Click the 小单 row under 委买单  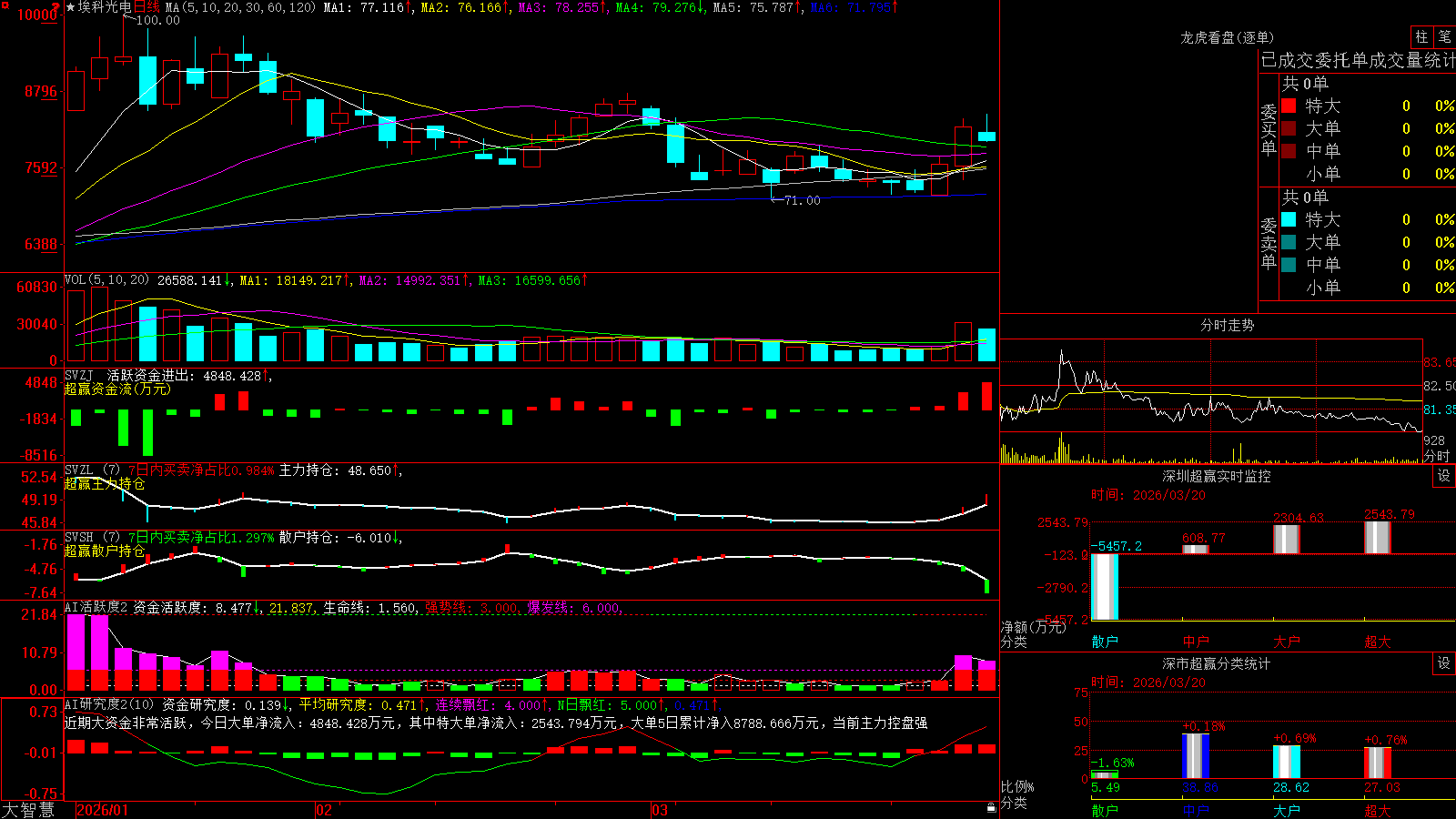coord(1368,174)
